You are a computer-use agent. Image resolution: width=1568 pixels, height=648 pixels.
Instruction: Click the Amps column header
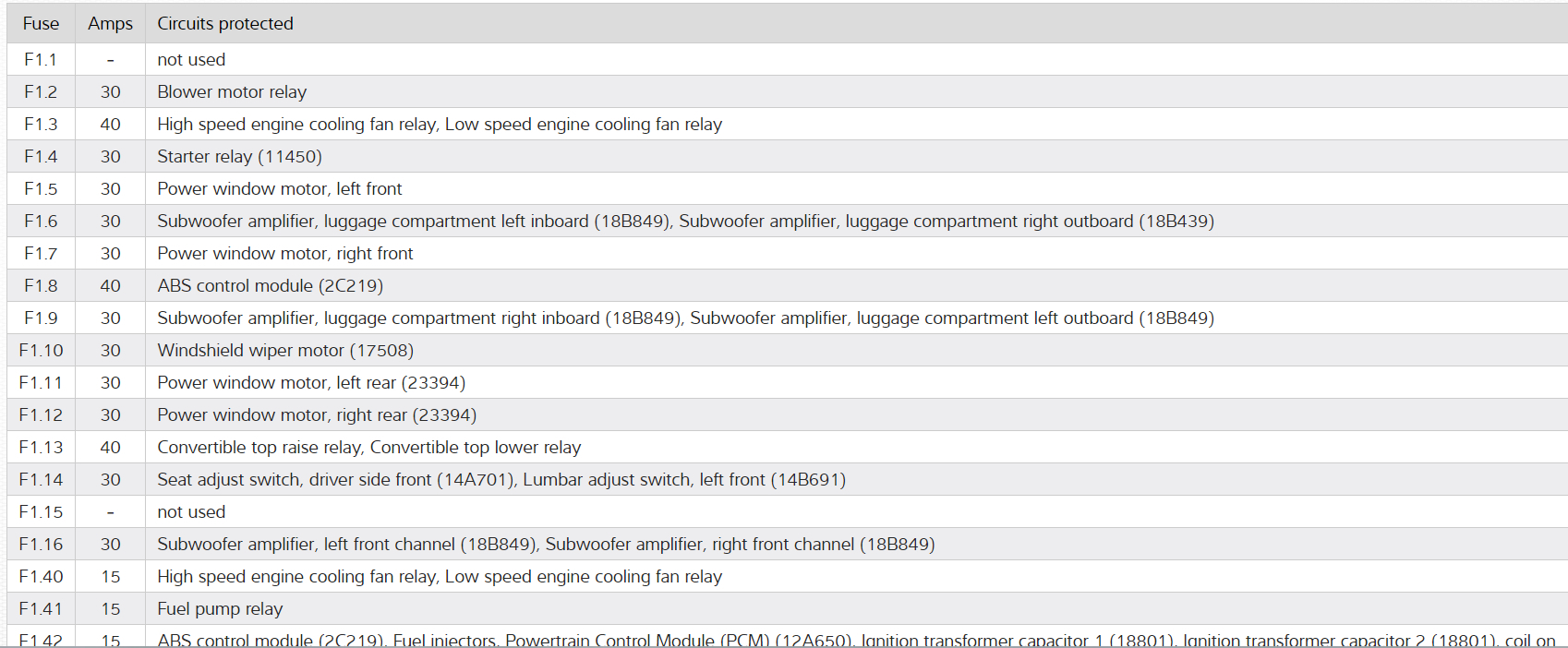110,24
